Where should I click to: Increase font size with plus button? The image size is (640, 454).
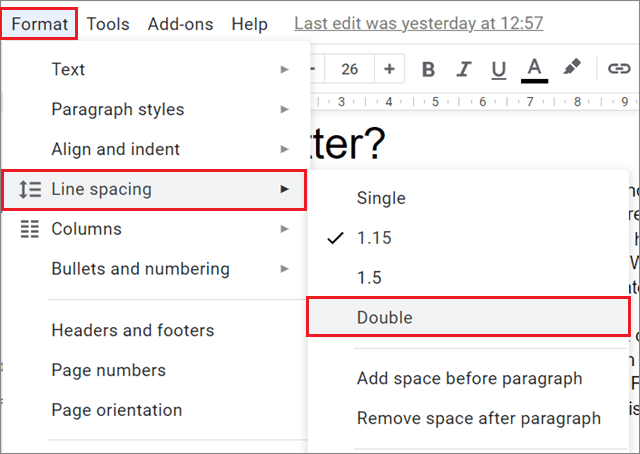coord(389,69)
